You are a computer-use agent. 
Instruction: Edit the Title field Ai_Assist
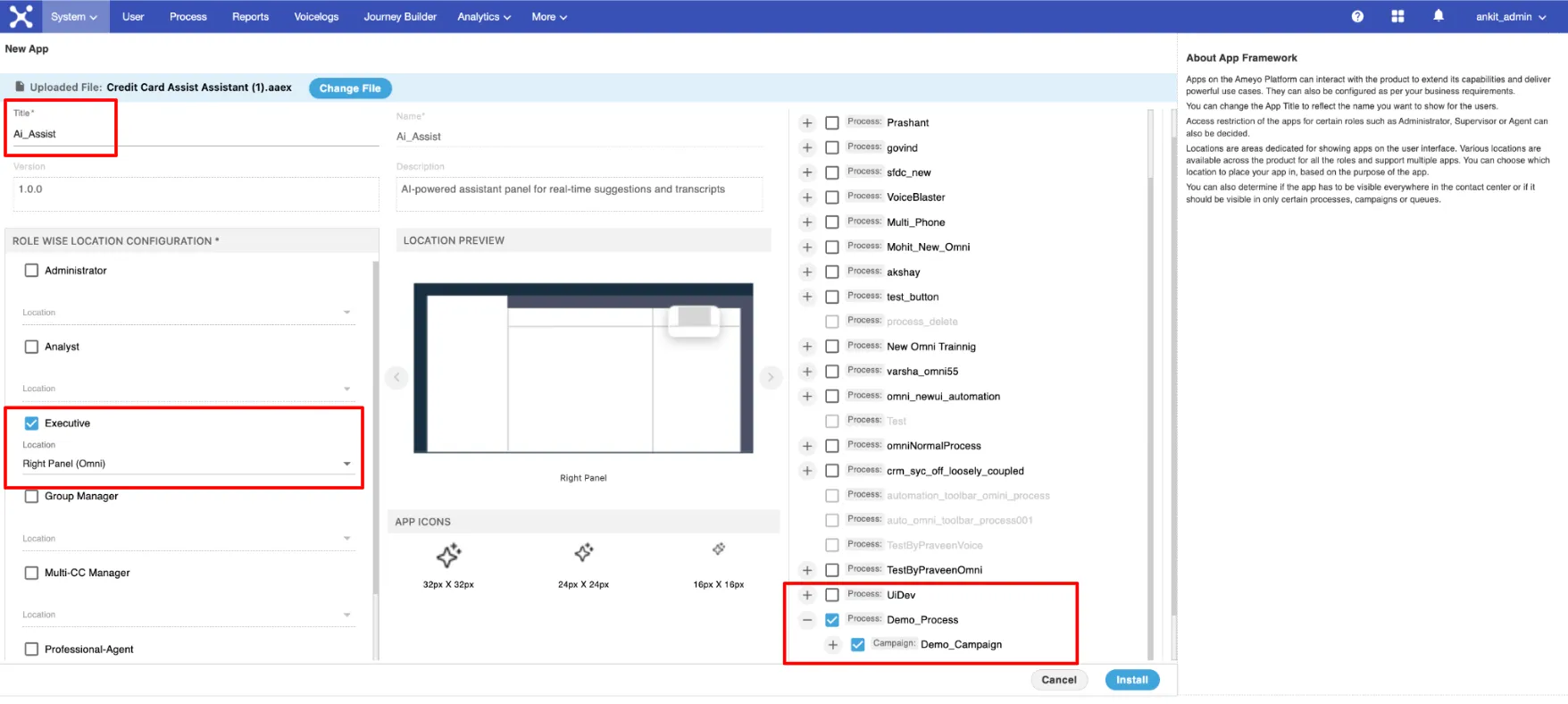195,134
